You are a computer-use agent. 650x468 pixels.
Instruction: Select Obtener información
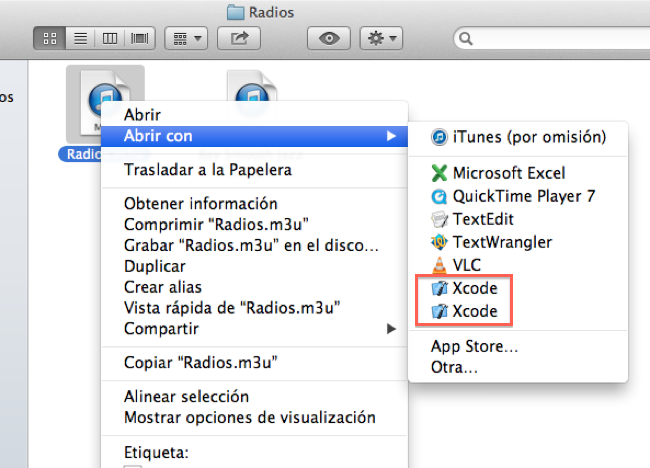pyautogui.click(x=255, y=204)
